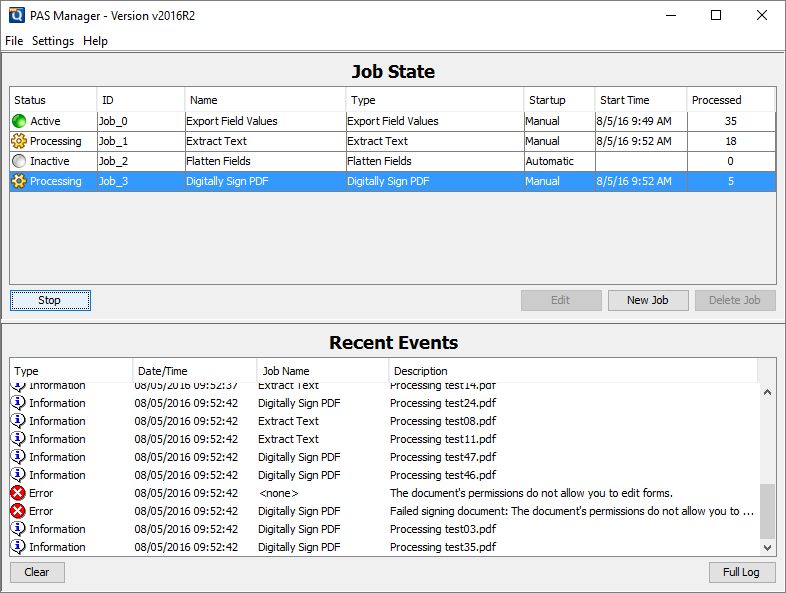The height and width of the screenshot is (593, 786).
Task: Open the Settings menu
Action: (x=53, y=41)
